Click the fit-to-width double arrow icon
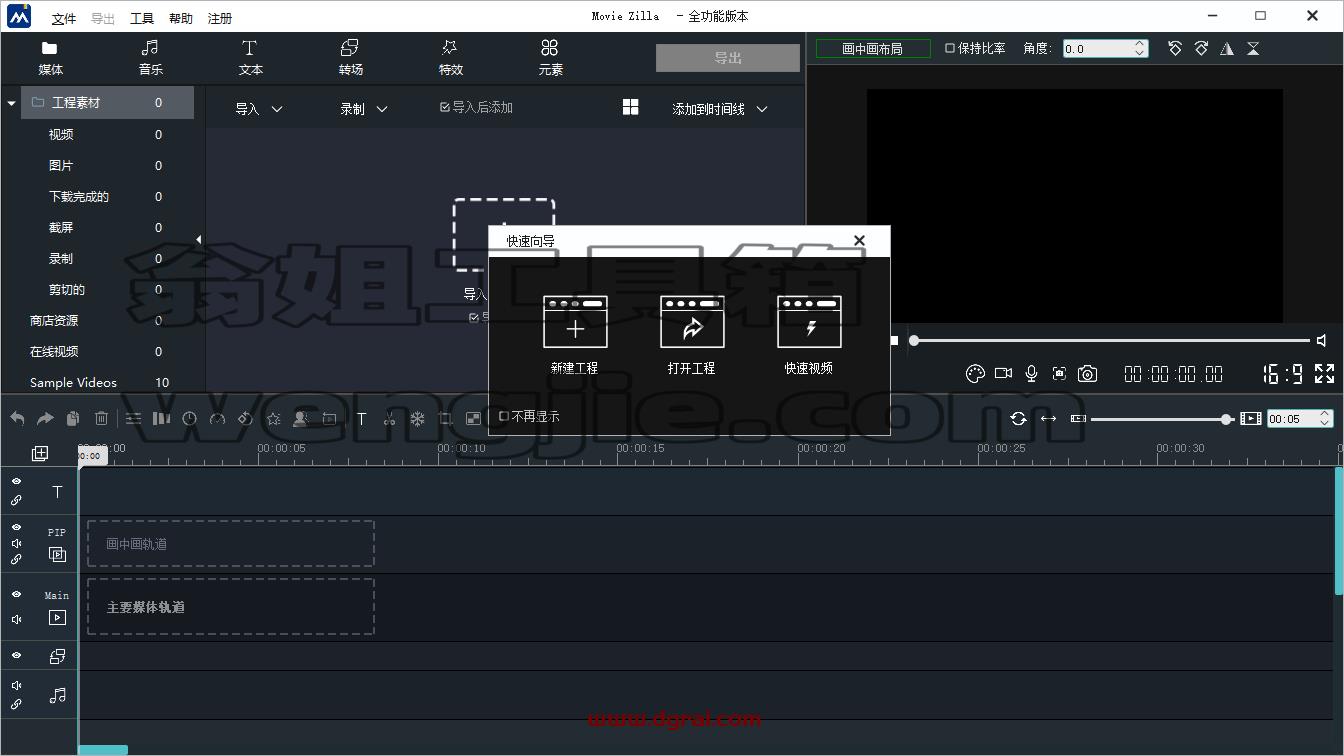 [x=1048, y=418]
